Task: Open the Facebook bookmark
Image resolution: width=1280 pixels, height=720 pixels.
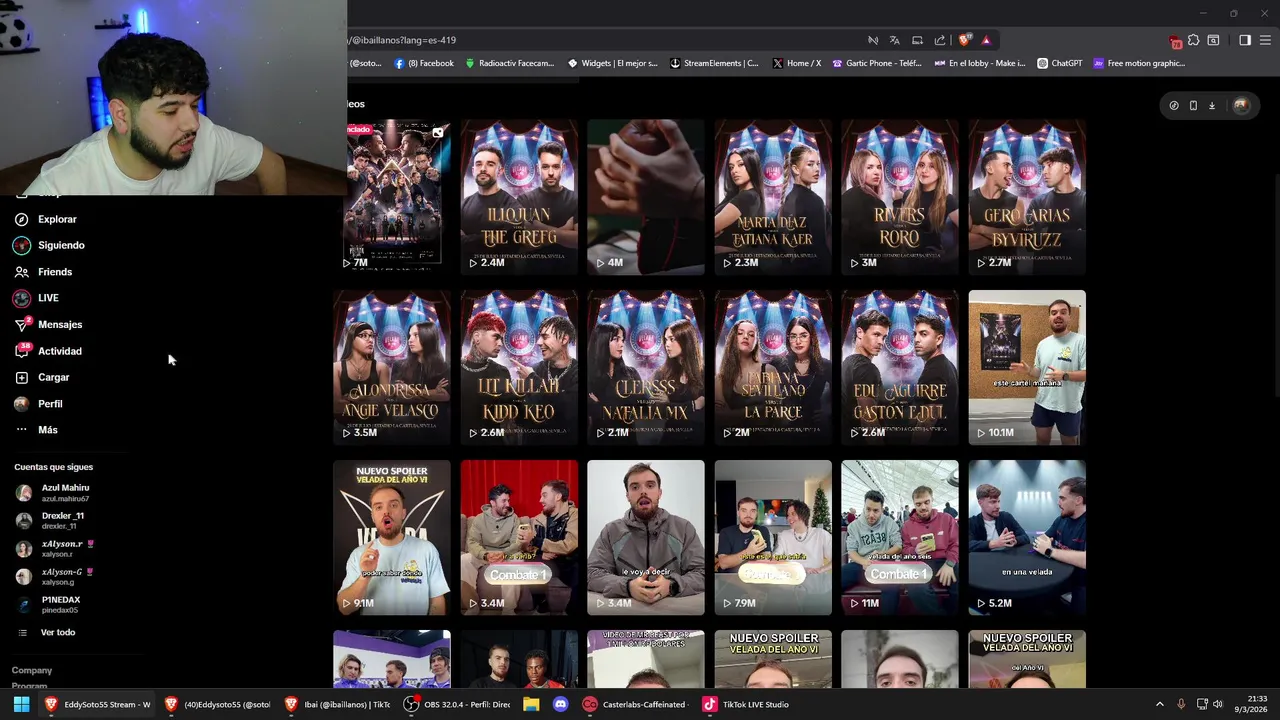Action: click(424, 63)
